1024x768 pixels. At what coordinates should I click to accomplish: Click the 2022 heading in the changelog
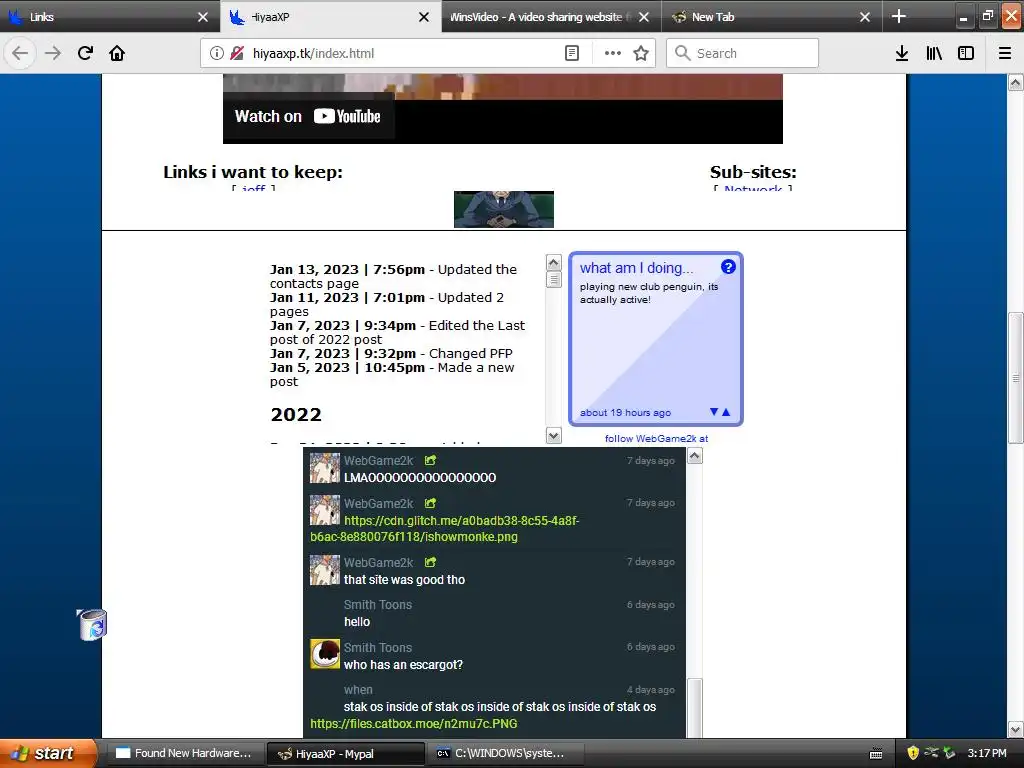296,415
